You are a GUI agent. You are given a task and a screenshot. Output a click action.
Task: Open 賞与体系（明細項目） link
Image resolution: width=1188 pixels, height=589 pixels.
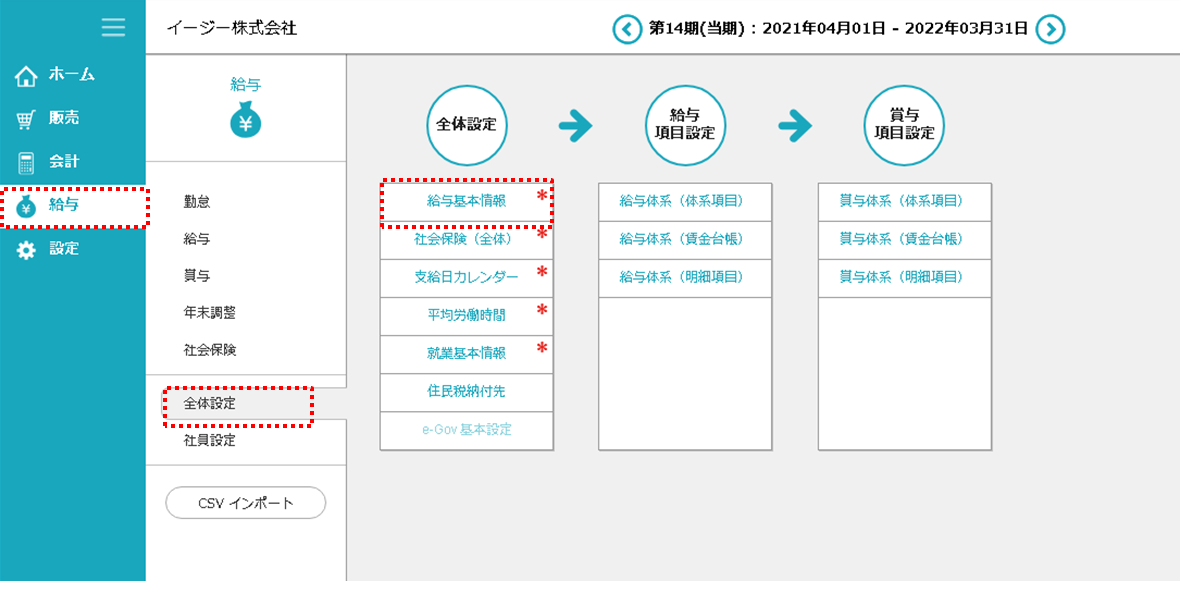click(903, 277)
